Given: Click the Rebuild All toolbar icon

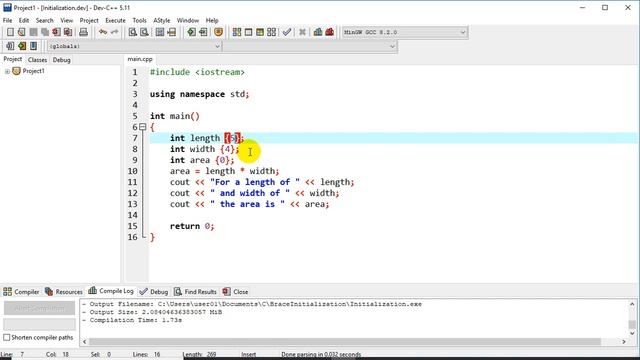Looking at the screenshot, I should (x=271, y=32).
